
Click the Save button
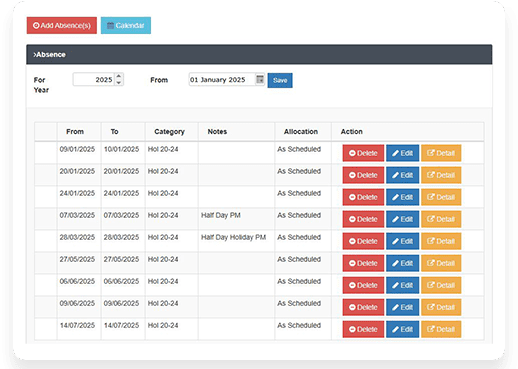280,80
